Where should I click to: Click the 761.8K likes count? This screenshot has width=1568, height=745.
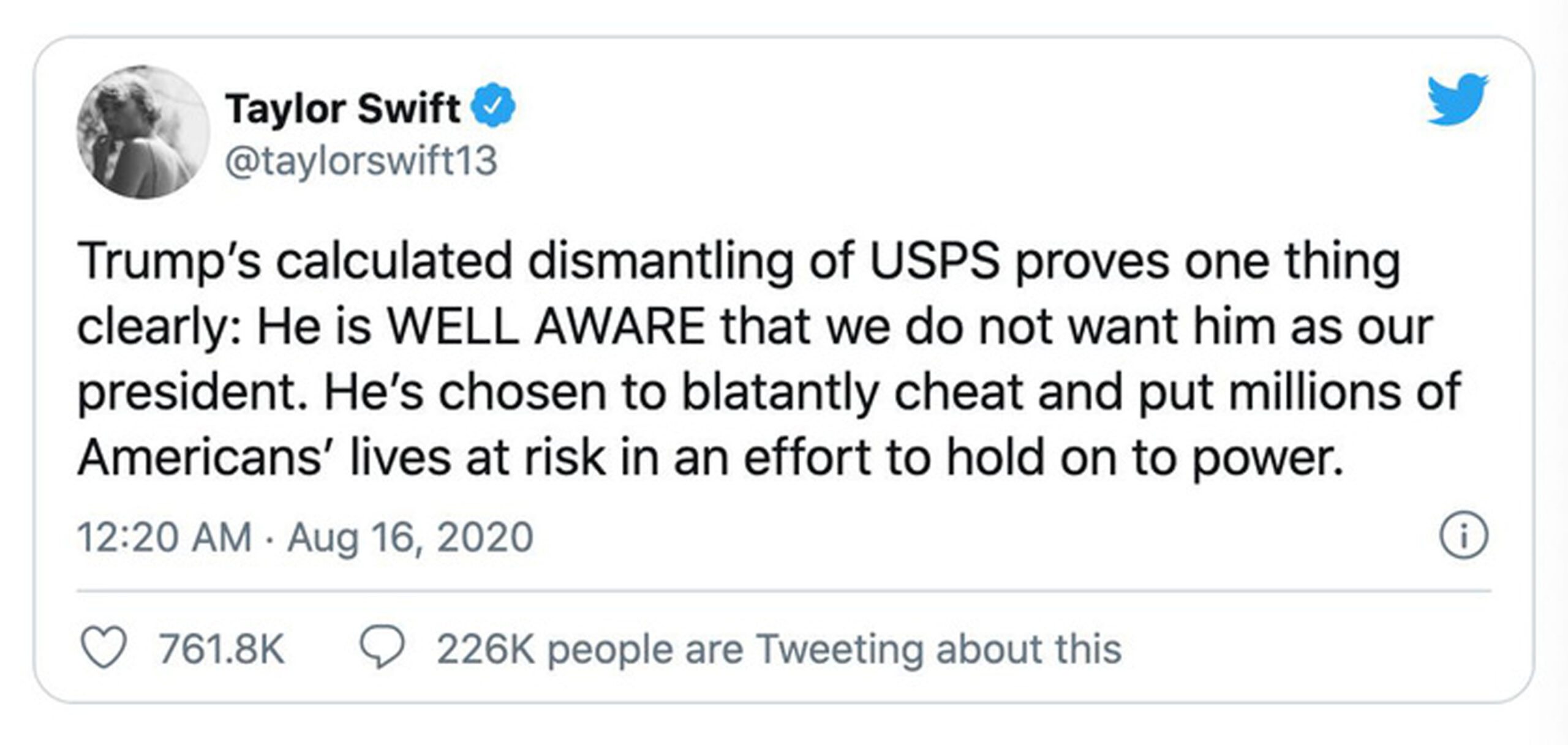pos(222,649)
